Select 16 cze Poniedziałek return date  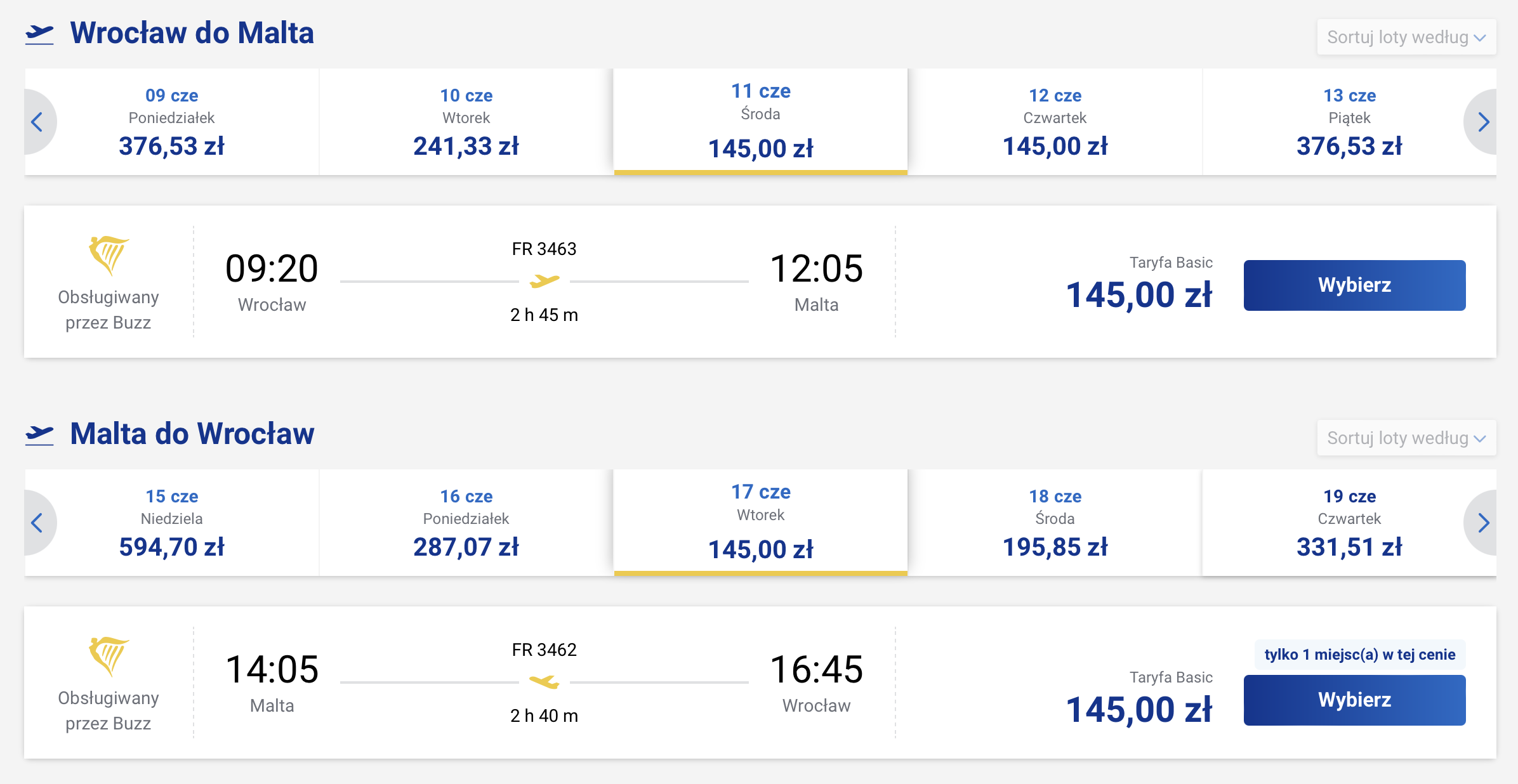tap(466, 523)
